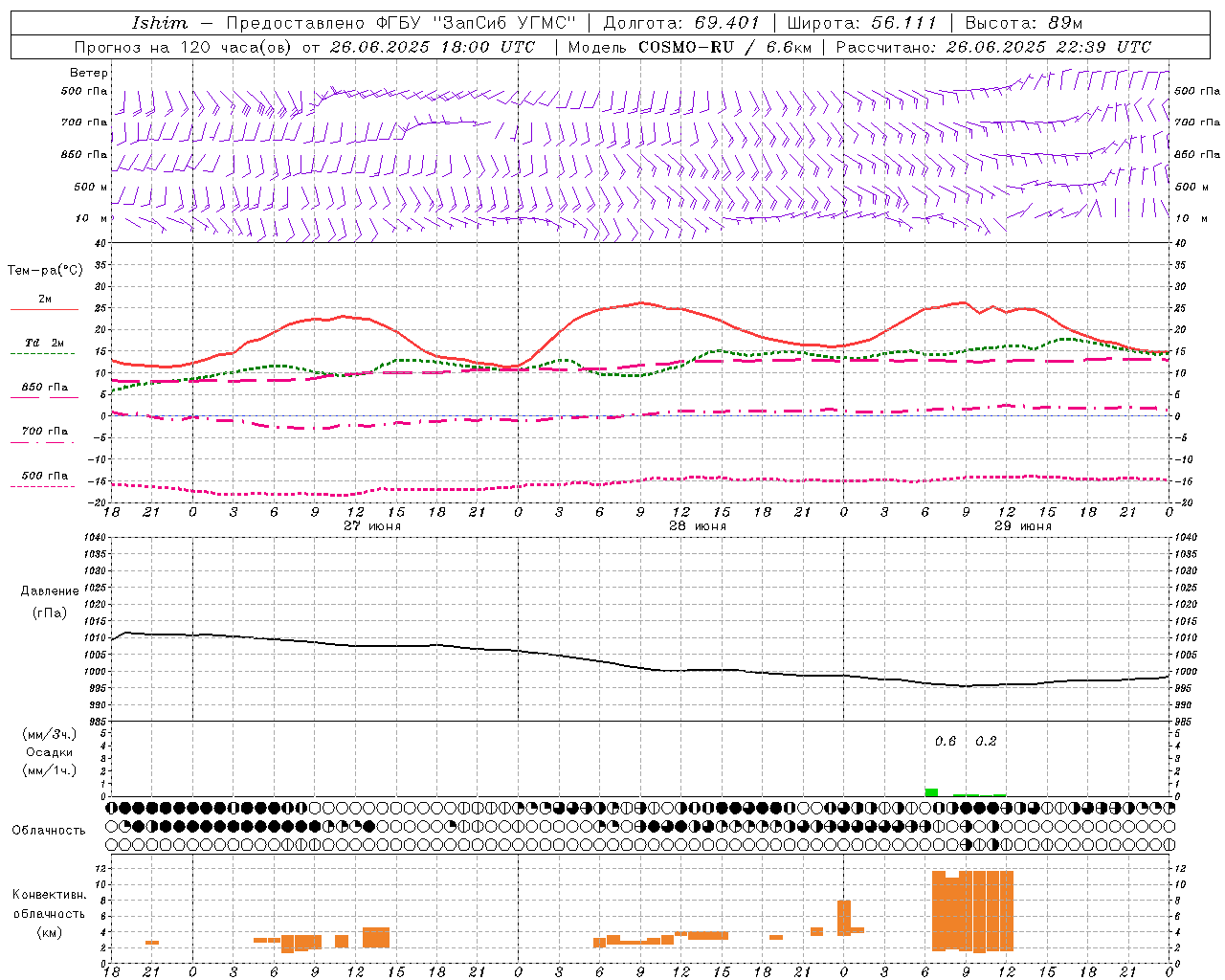Screen dimensions: 1225x980
Task: Click the "28 июня" date label
Action: [x=698, y=526]
